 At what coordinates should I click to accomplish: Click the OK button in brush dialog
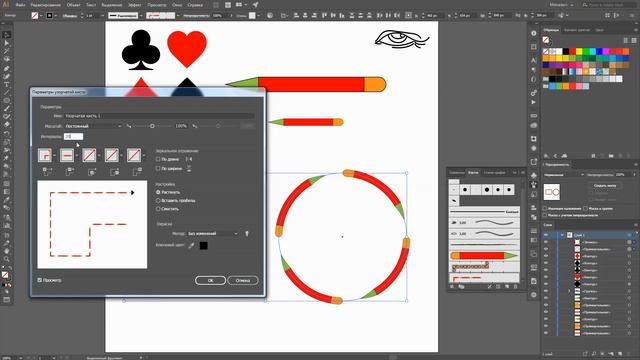[210, 280]
